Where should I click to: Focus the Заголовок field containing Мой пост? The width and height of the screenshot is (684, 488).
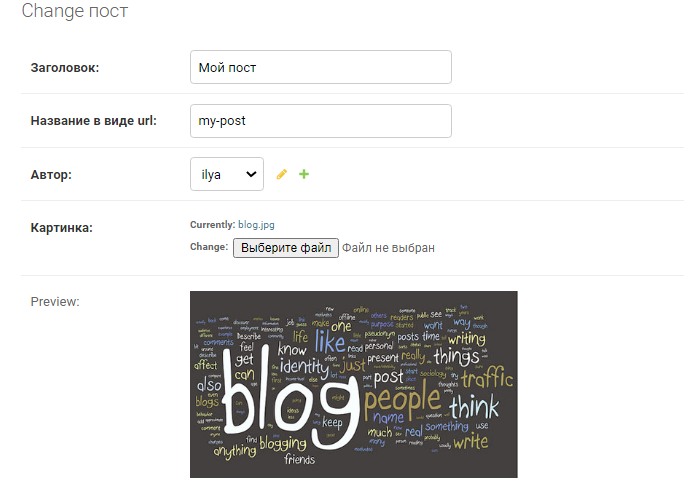coord(321,67)
